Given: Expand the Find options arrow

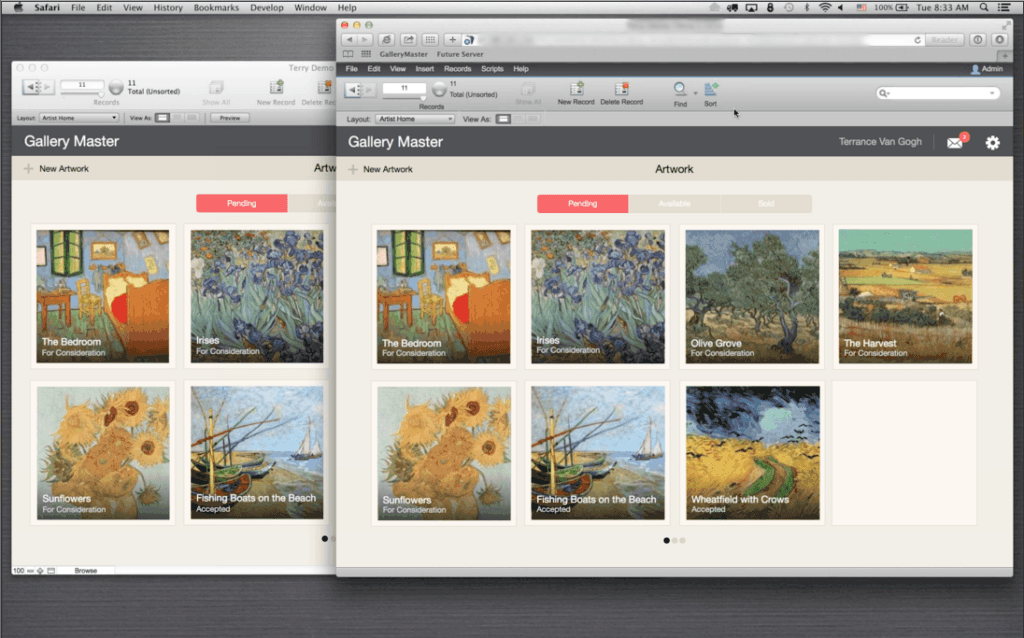Looking at the screenshot, I should (x=696, y=93).
